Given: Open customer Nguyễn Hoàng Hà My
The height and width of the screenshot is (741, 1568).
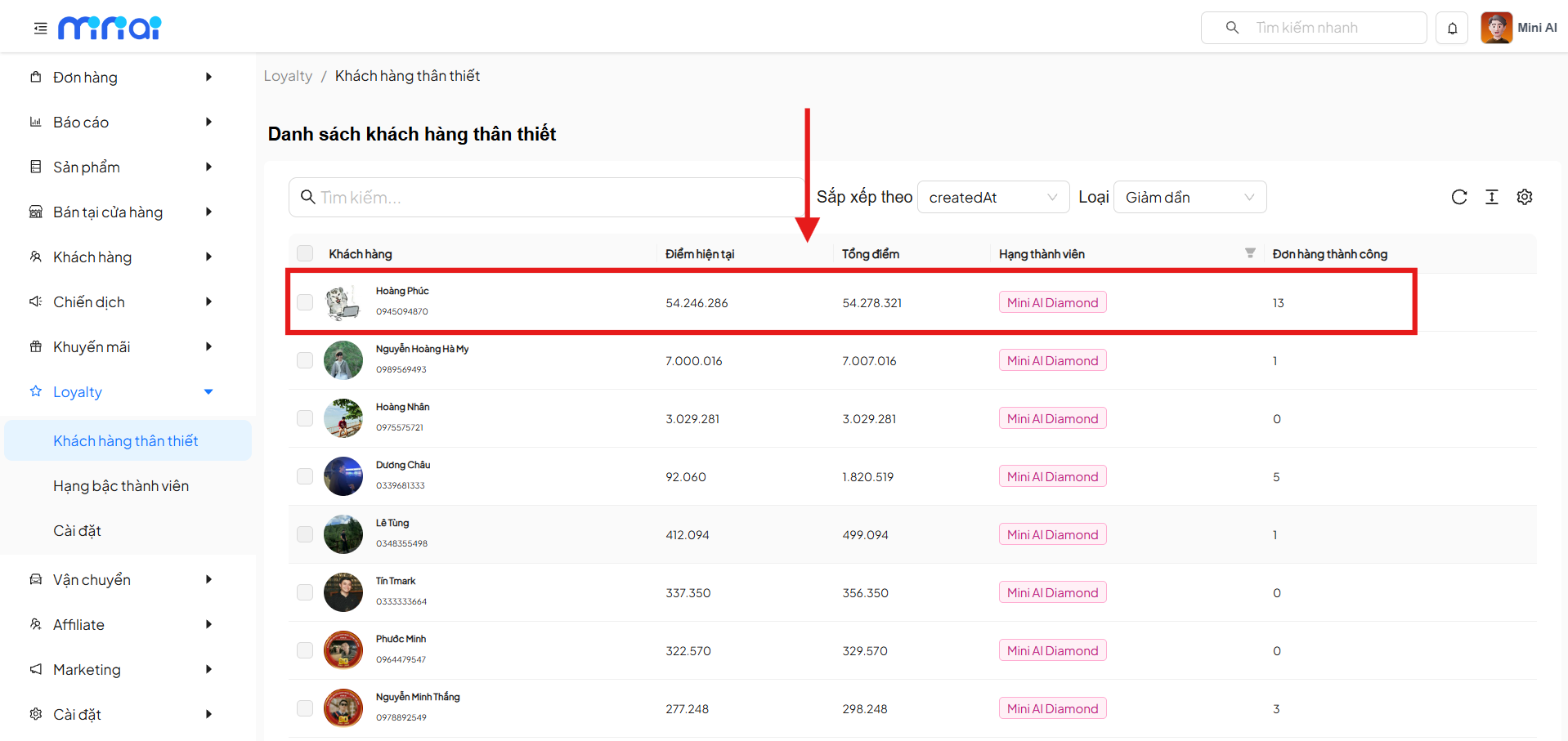Looking at the screenshot, I should coord(422,349).
